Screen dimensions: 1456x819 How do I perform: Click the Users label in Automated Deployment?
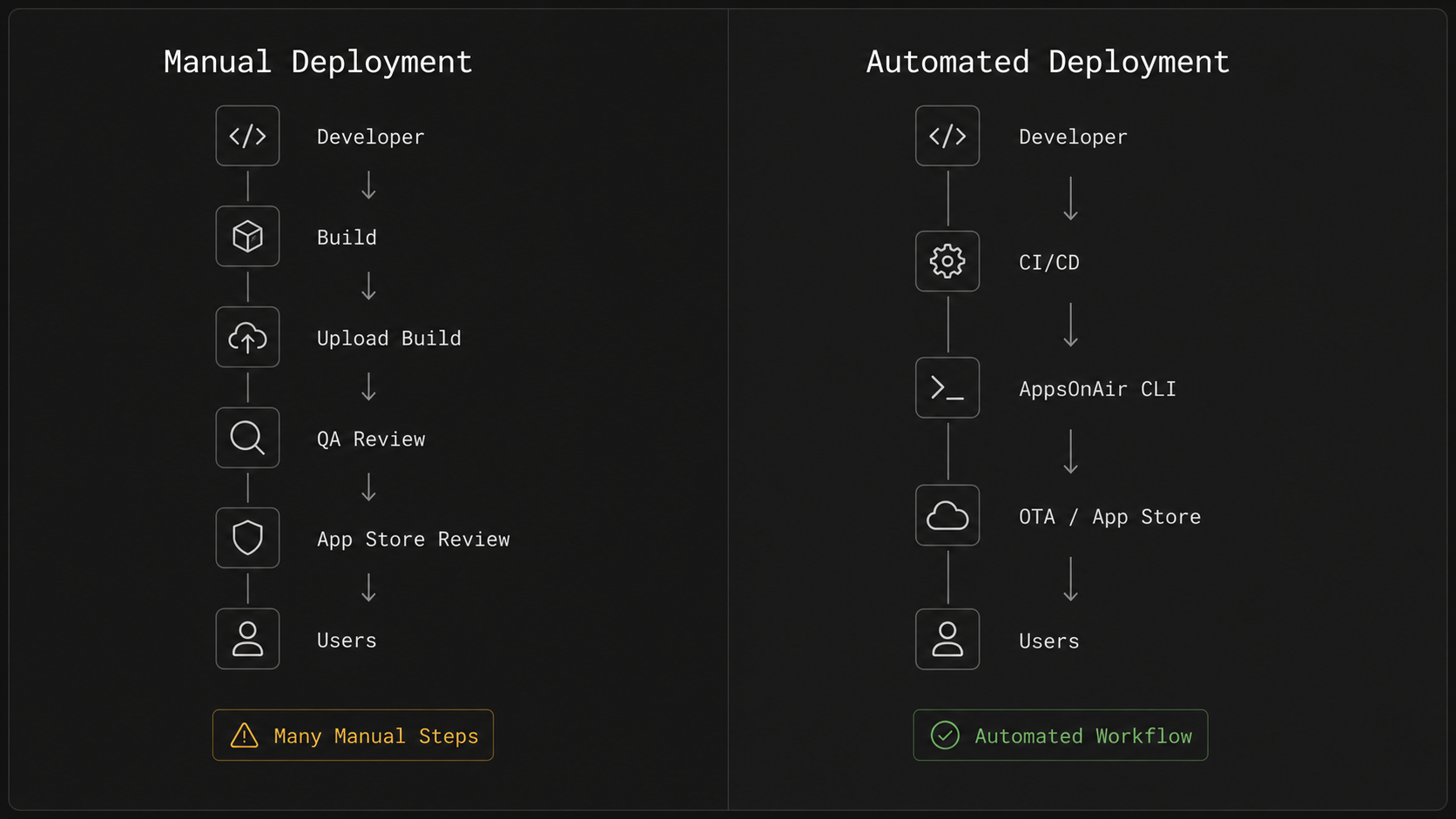[x=1049, y=641]
